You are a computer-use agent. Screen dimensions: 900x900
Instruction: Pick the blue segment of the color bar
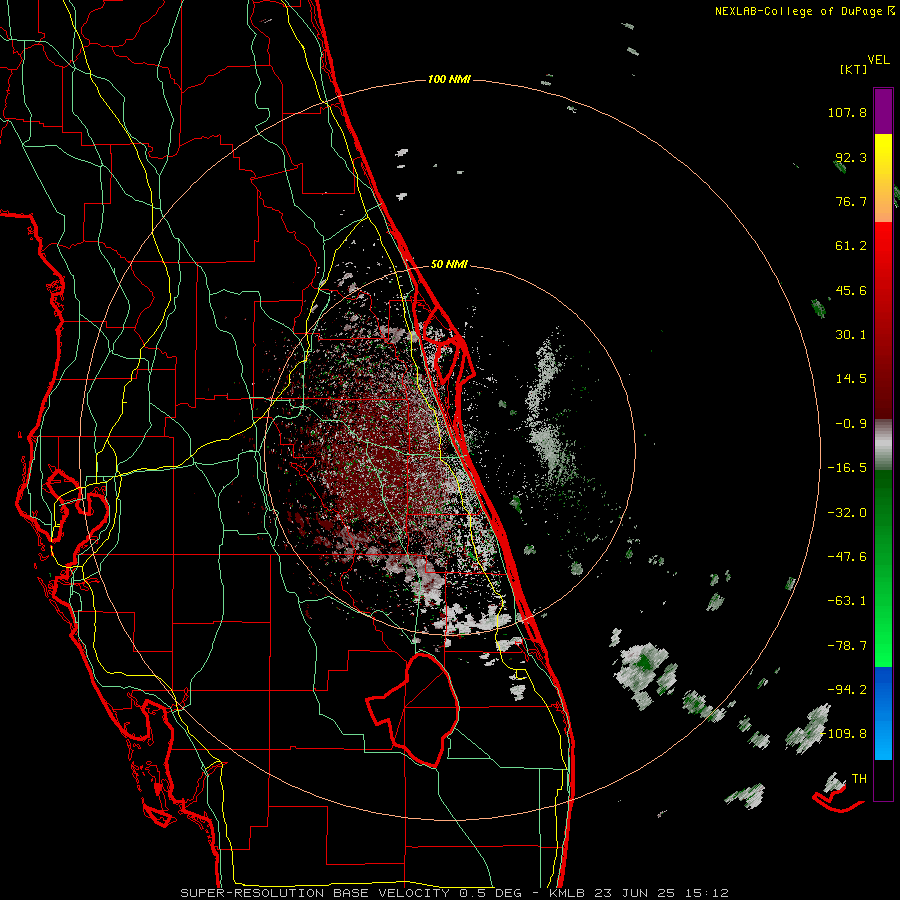(883, 713)
